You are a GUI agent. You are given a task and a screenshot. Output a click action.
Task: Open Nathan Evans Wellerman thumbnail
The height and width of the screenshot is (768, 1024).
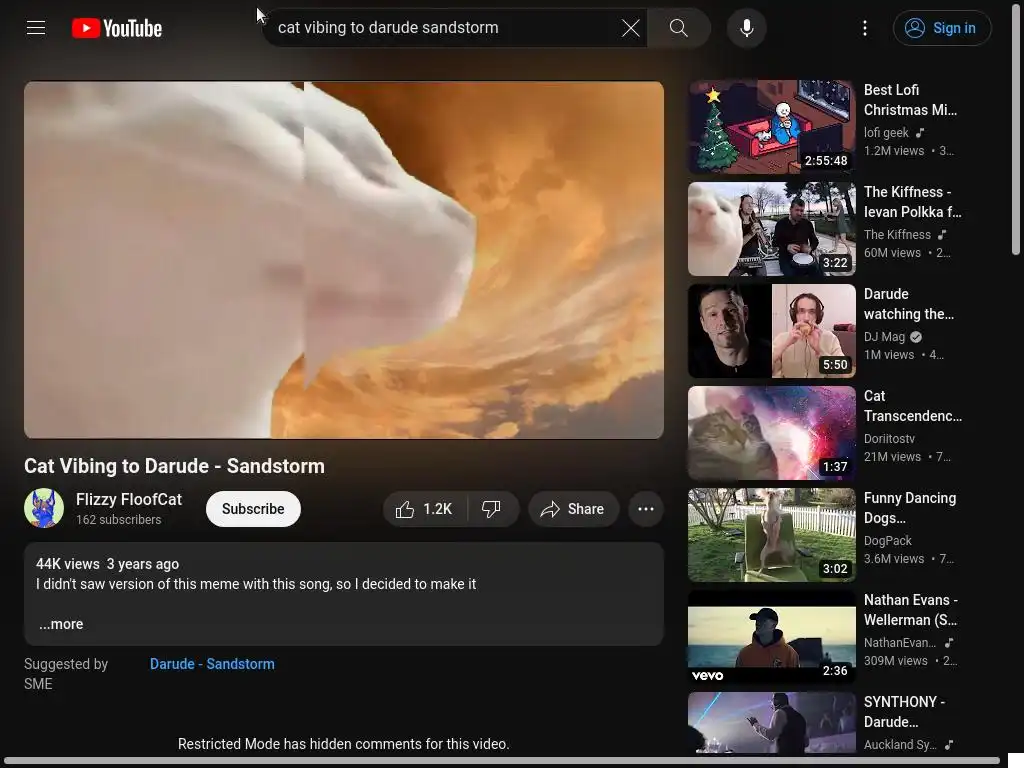[772, 636]
